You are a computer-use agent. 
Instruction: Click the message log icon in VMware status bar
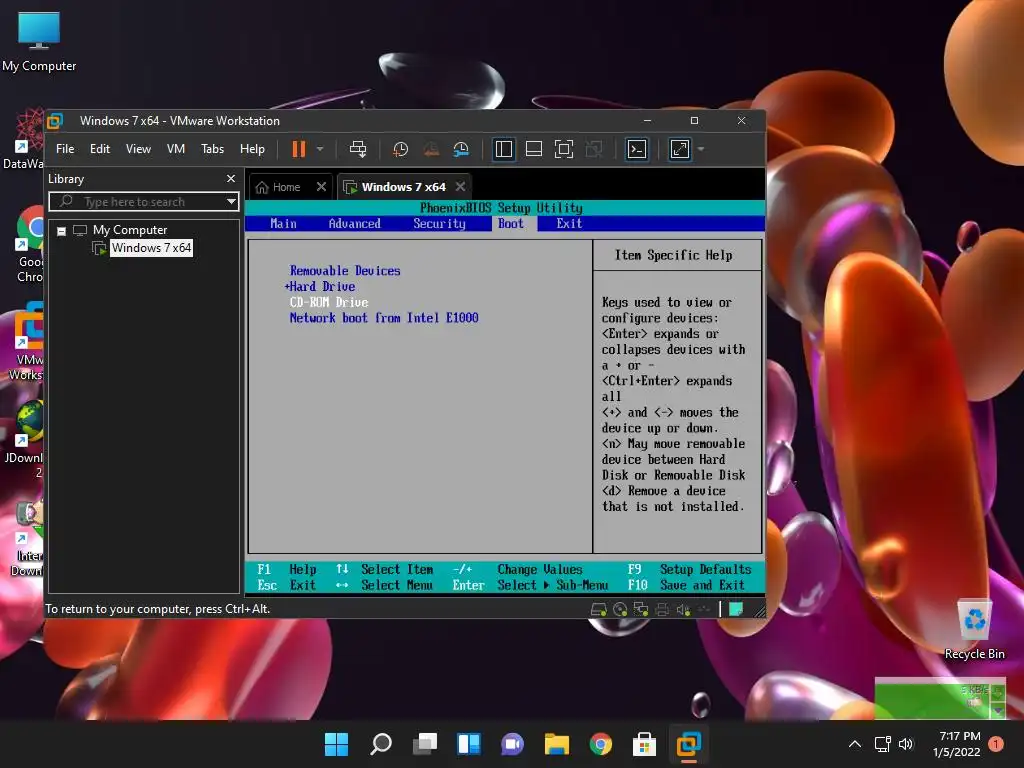click(736, 609)
